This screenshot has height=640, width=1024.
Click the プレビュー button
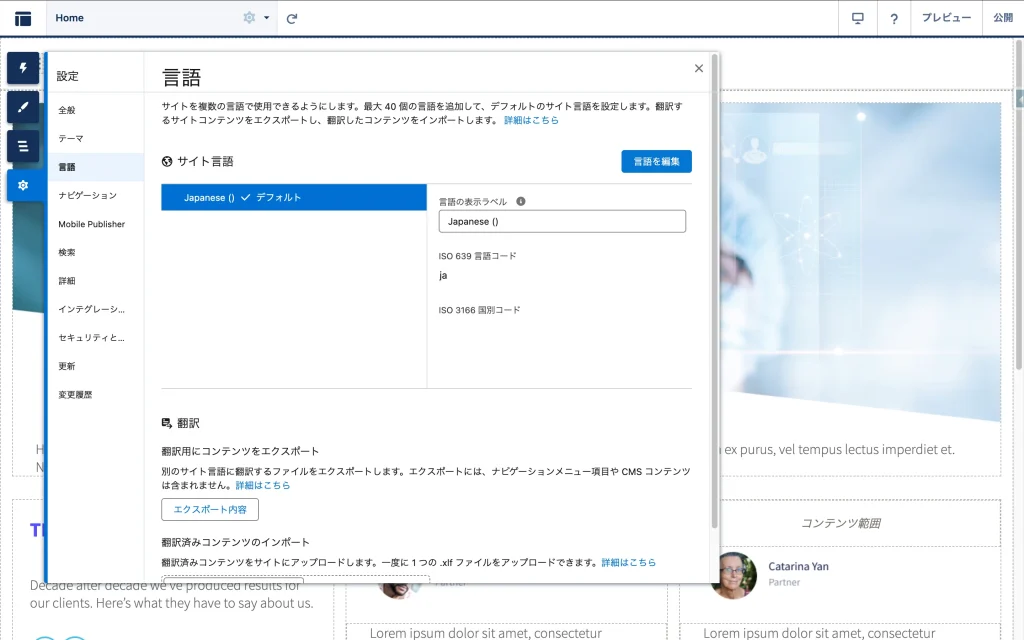[945, 18]
